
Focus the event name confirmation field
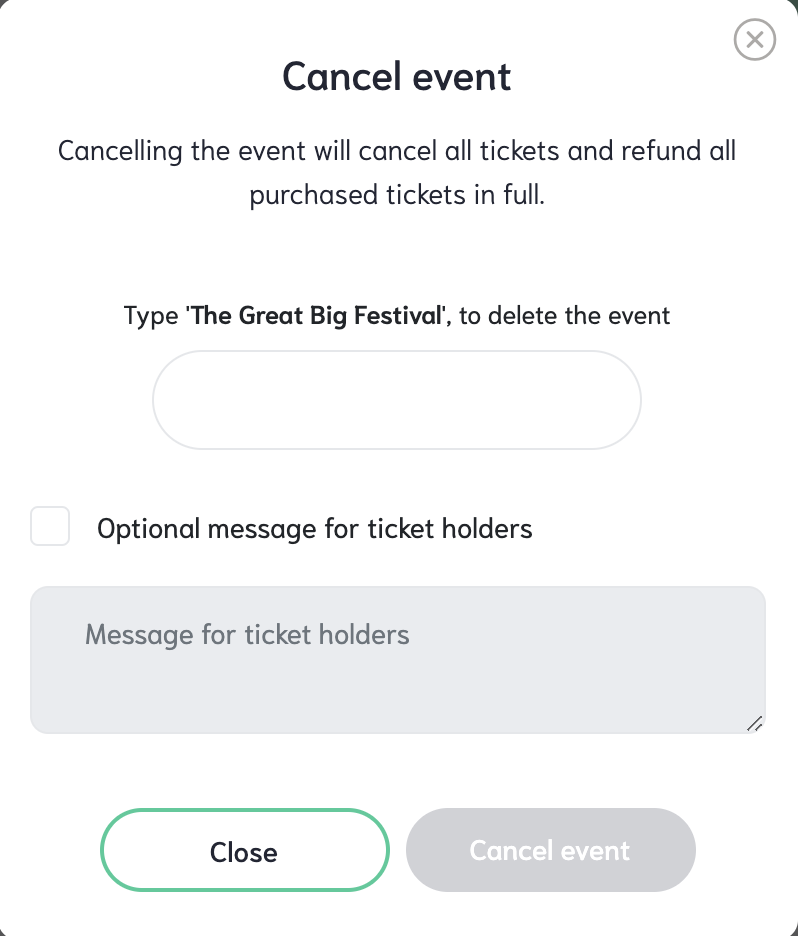[397, 399]
